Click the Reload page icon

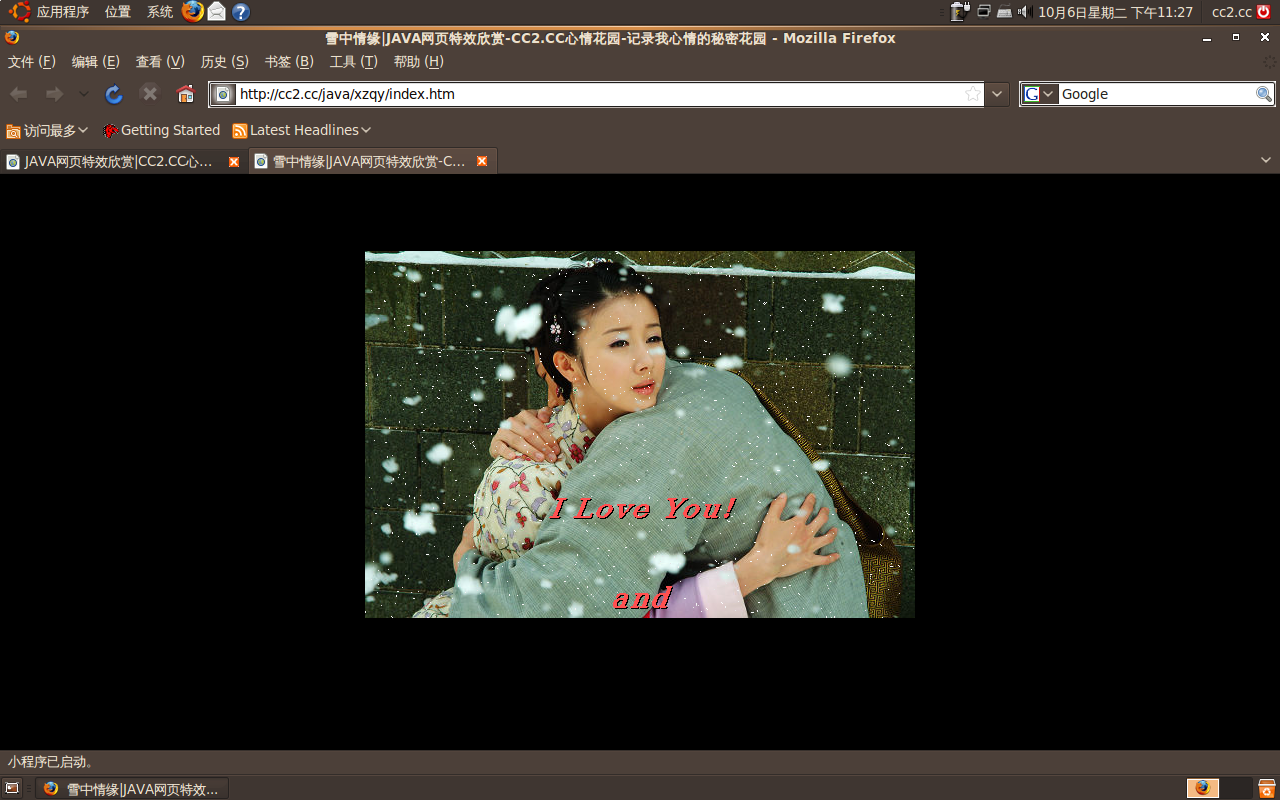pyautogui.click(x=114, y=94)
